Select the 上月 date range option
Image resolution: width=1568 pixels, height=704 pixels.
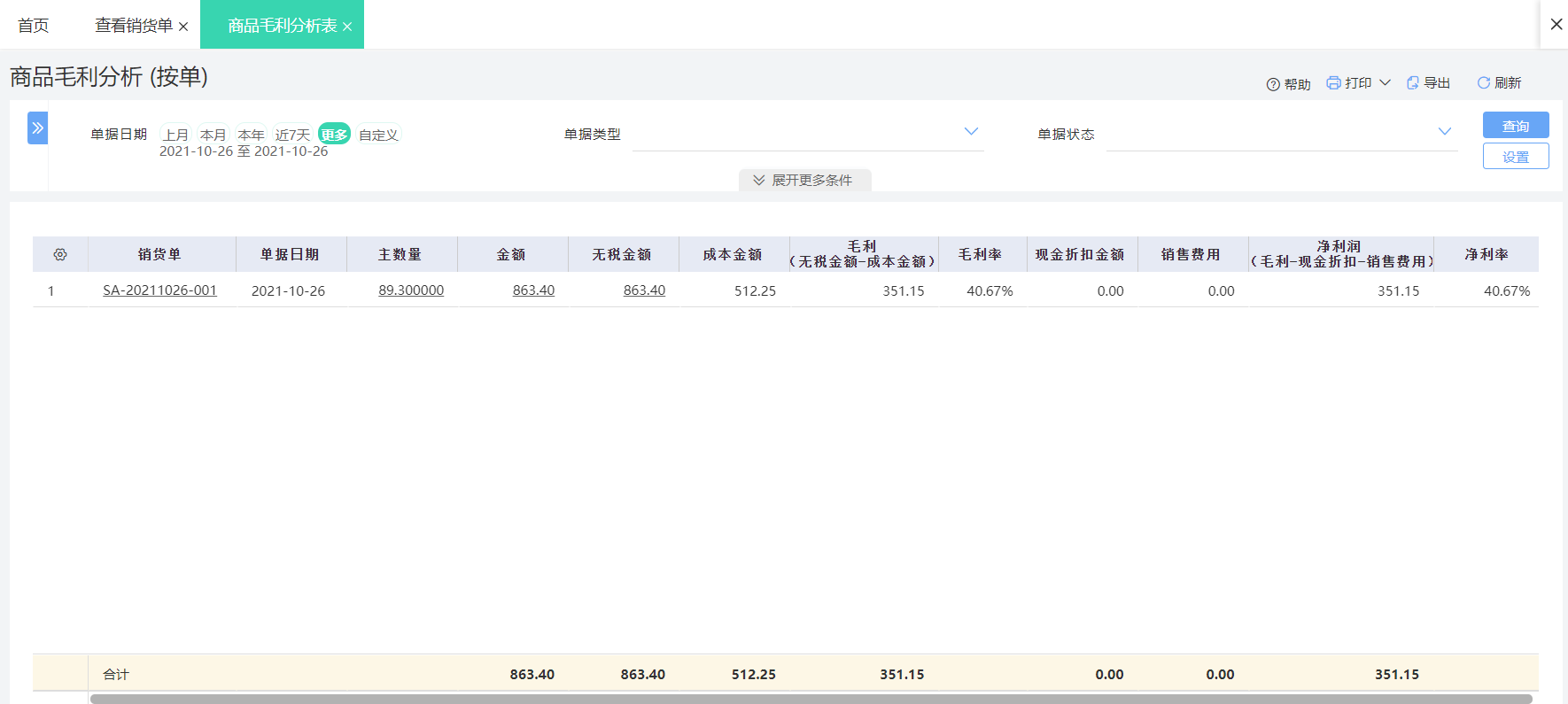(x=175, y=135)
